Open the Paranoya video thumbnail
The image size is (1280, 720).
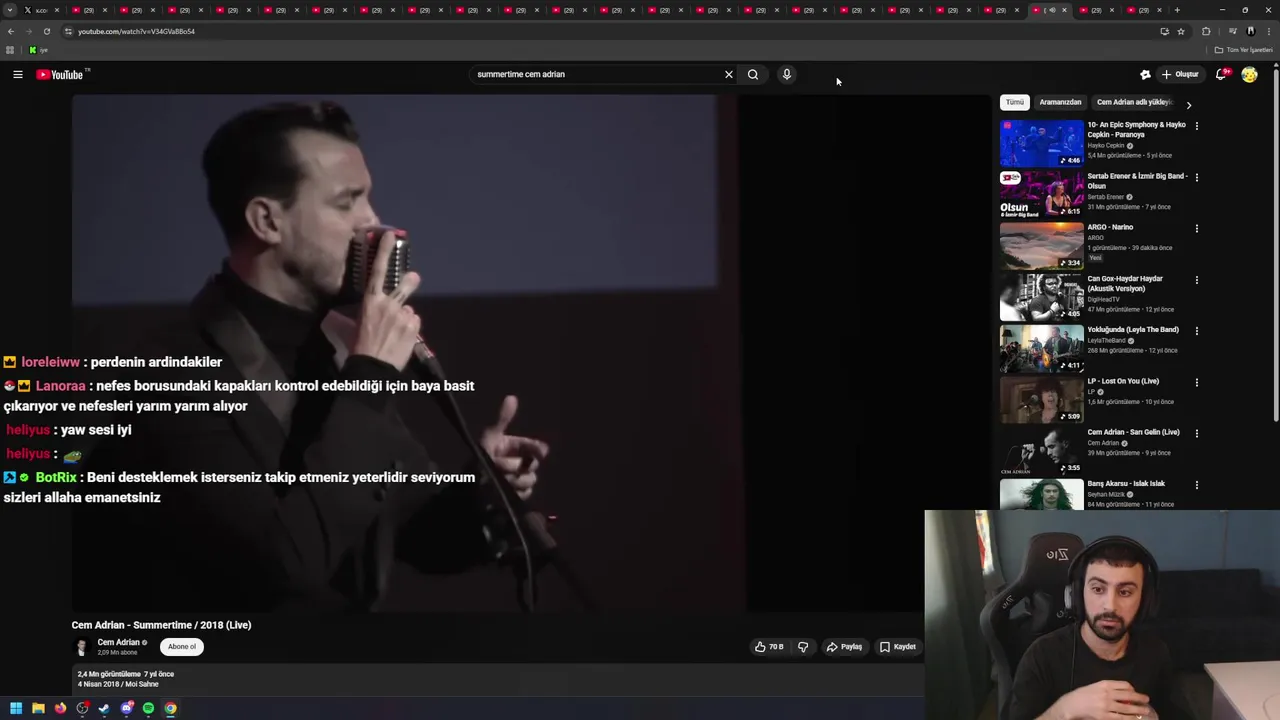click(x=1041, y=143)
